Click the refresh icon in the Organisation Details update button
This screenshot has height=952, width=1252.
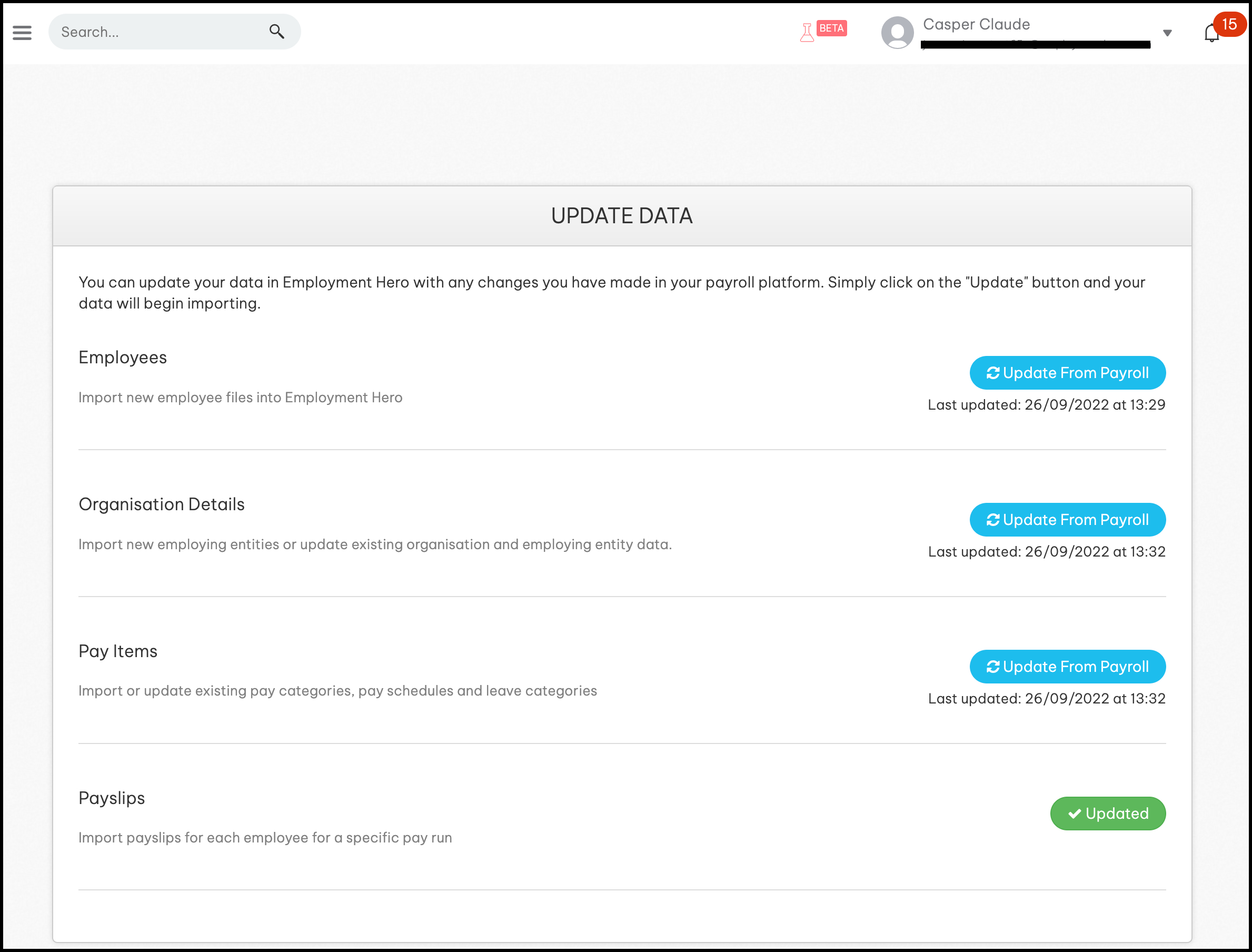(x=992, y=520)
